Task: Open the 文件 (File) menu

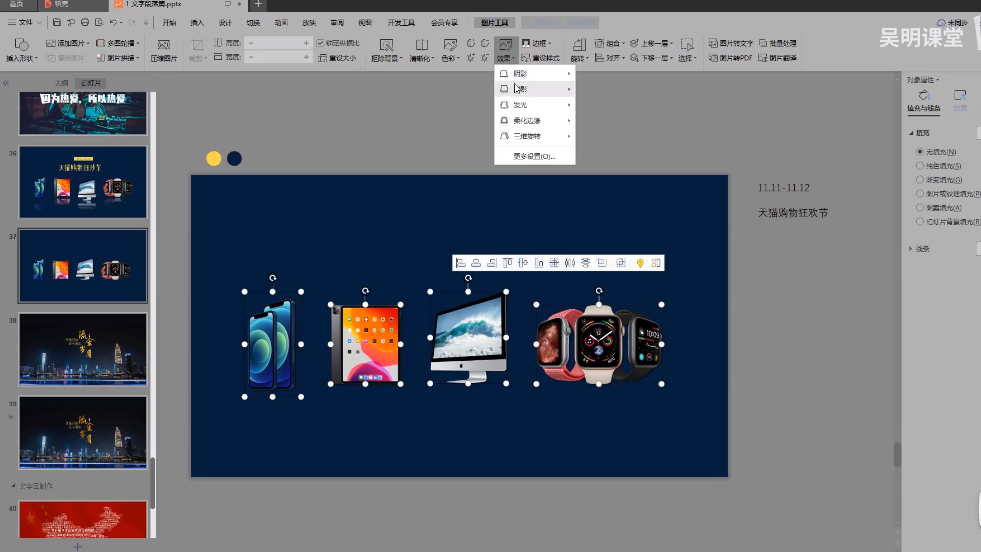Action: pyautogui.click(x=24, y=23)
